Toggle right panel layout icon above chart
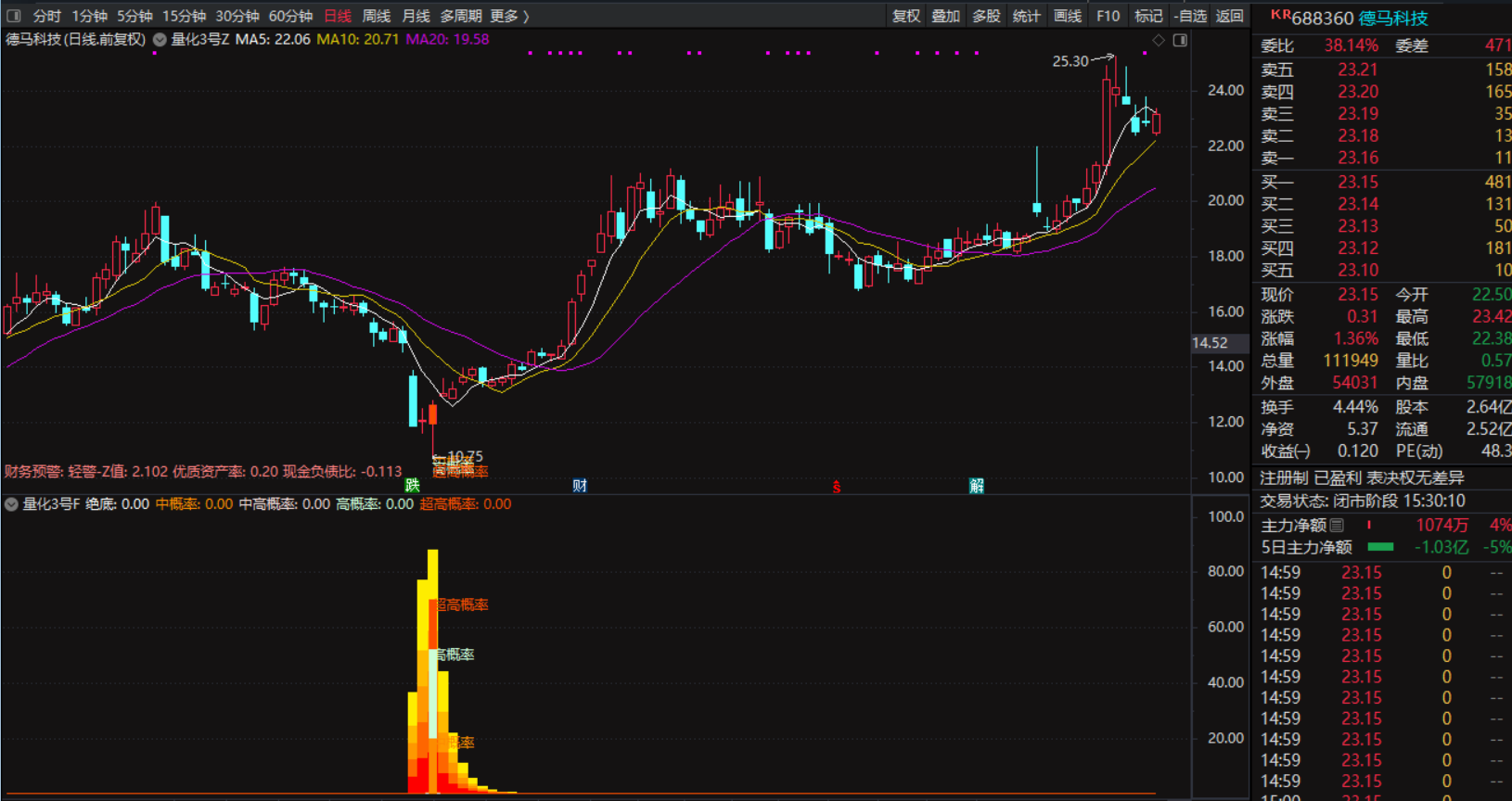This screenshot has height=801, width=1512. click(1180, 40)
